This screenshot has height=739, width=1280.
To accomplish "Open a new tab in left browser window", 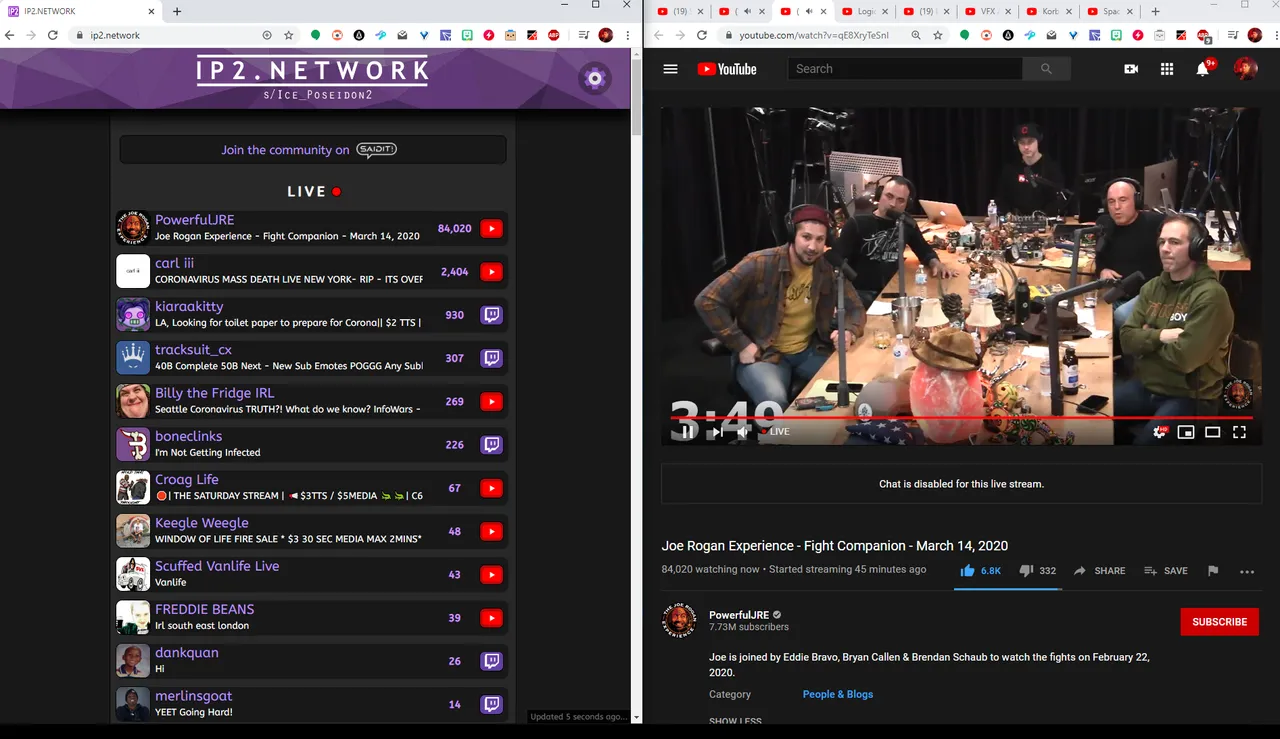I will 177,11.
